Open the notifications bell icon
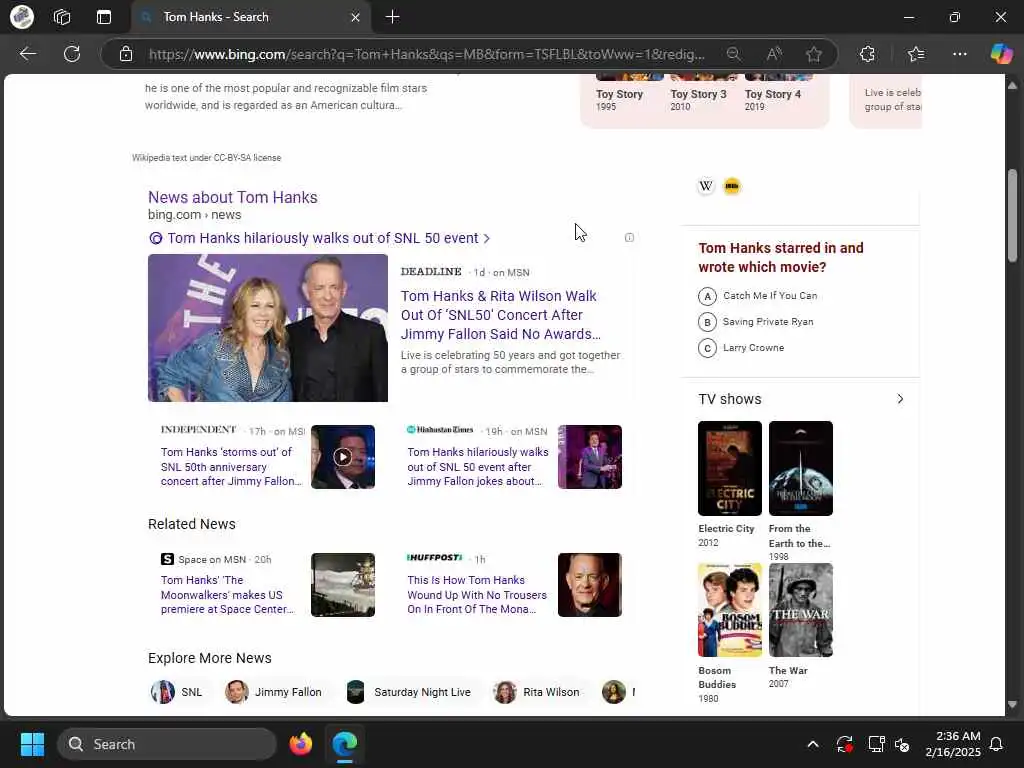This screenshot has height=768, width=1024. 996,744
